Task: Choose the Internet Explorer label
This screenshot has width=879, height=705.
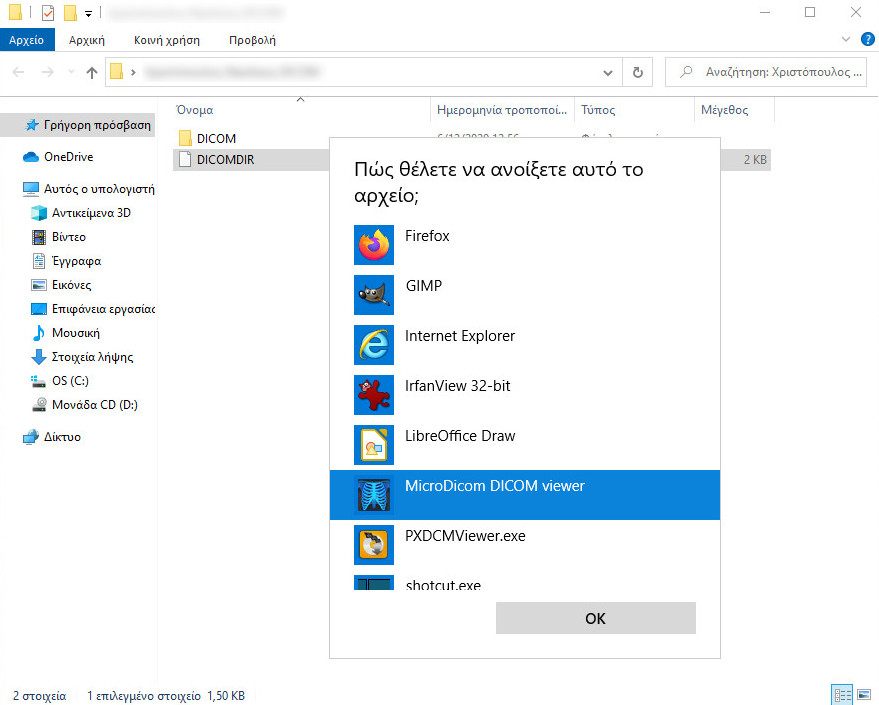Action: tap(460, 336)
